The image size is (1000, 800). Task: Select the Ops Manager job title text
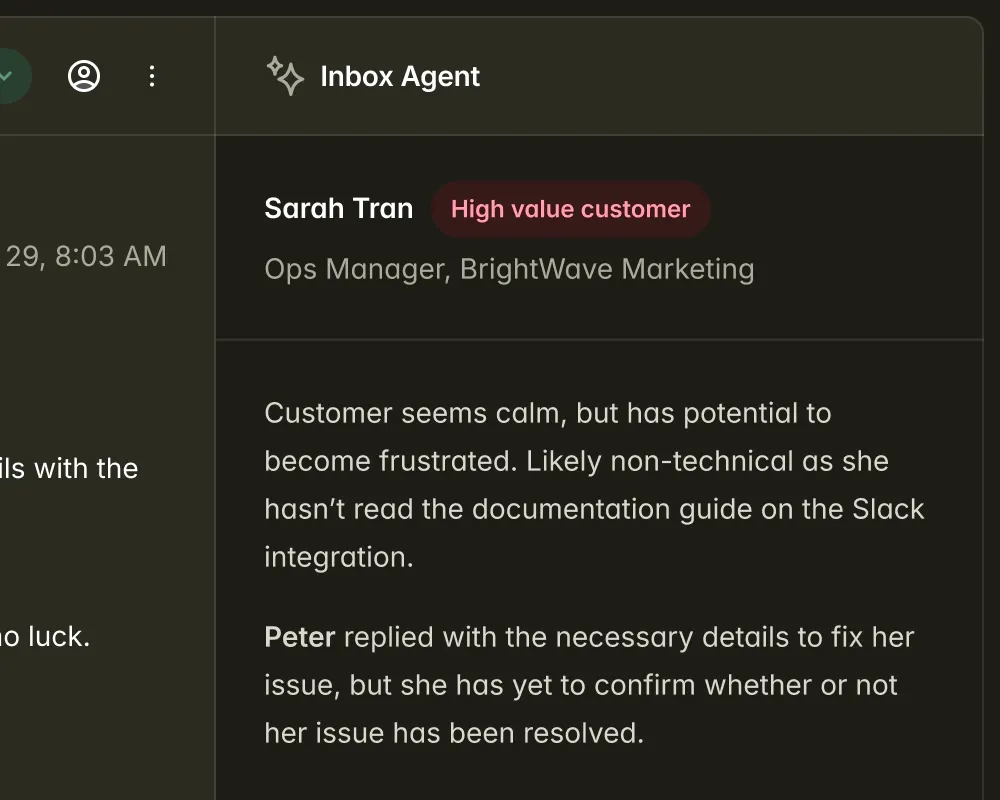point(354,269)
